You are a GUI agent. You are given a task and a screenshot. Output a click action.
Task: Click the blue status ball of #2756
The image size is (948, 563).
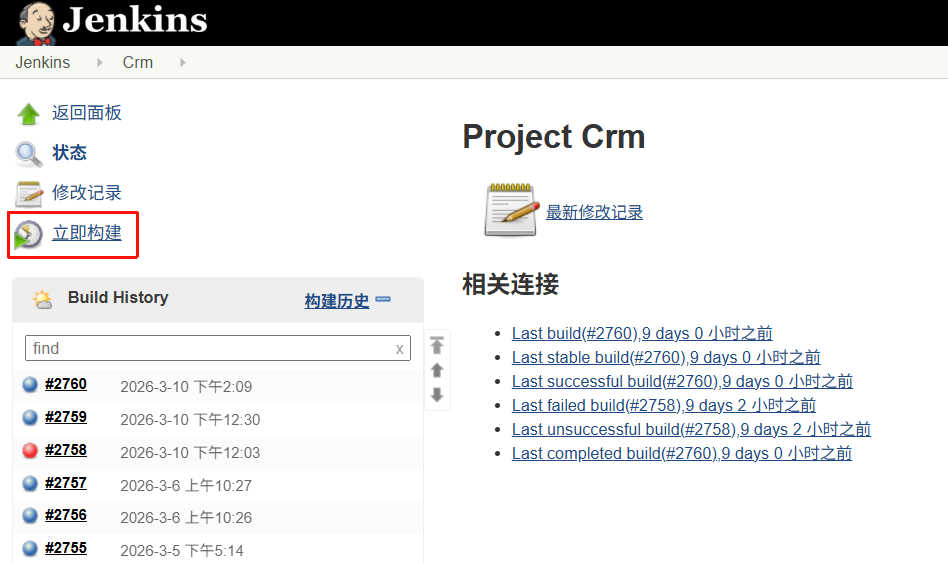(30, 515)
